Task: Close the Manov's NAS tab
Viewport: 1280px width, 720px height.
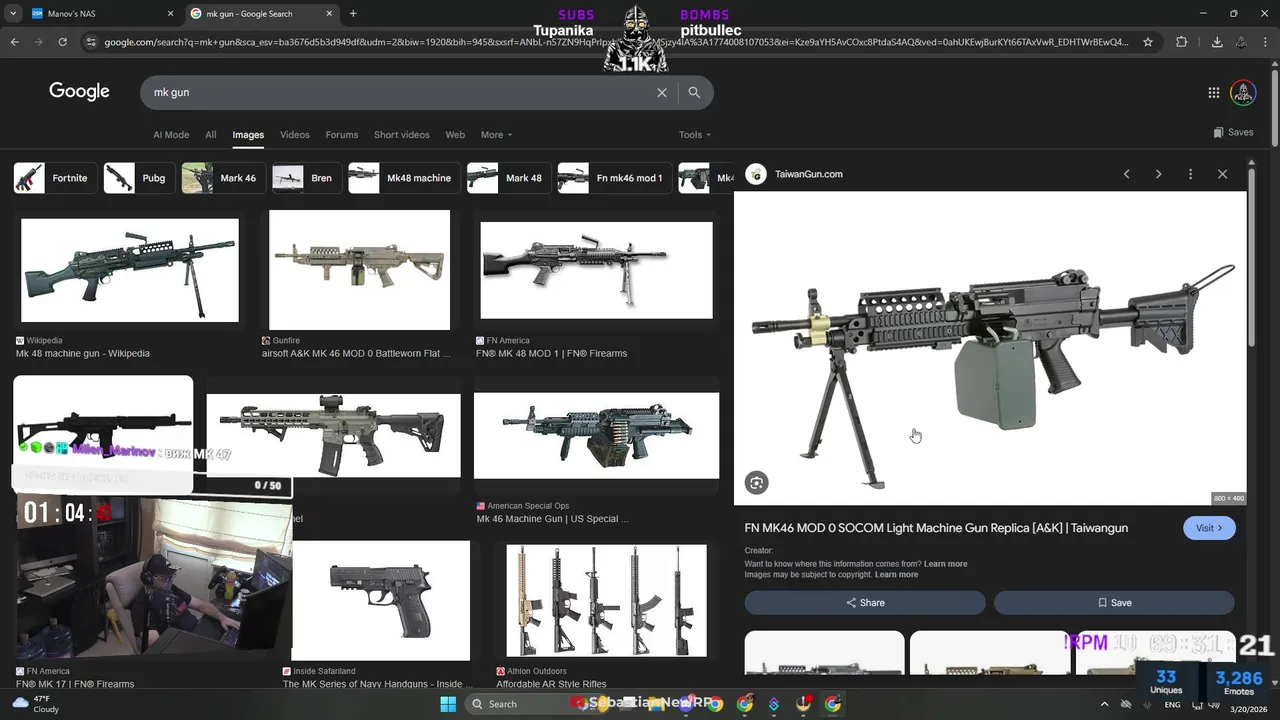Action: point(170,14)
